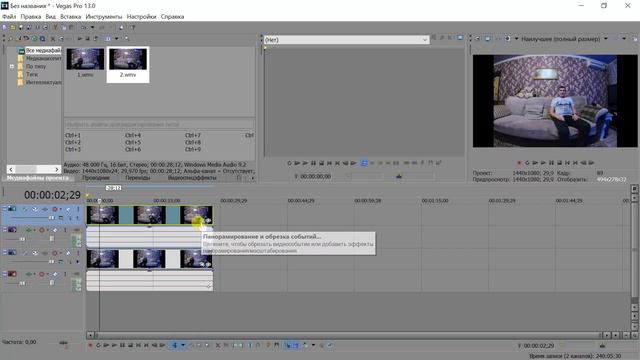Switch to the Переходы tab

pyautogui.click(x=138, y=178)
